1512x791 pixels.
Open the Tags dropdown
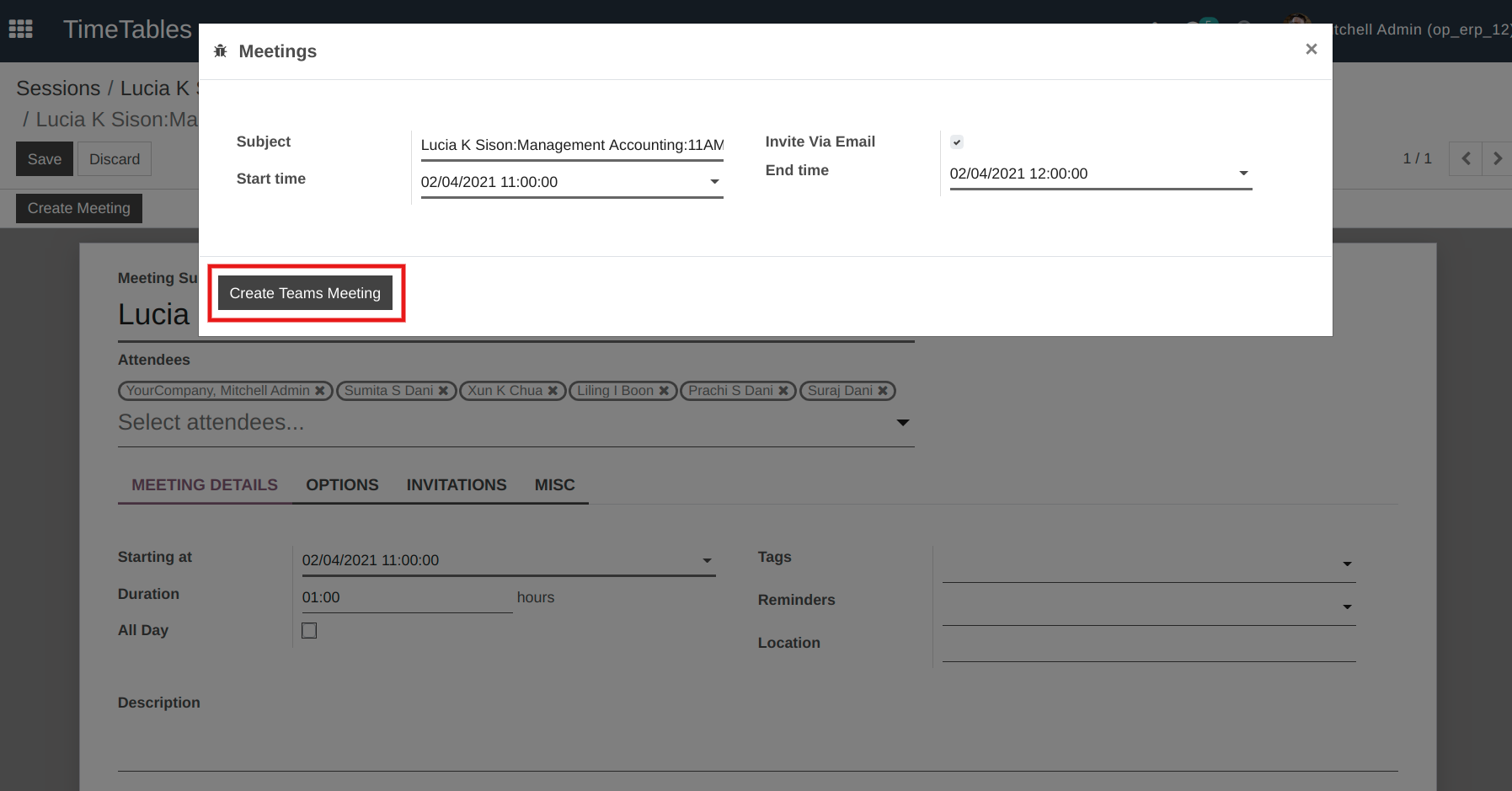point(1347,564)
